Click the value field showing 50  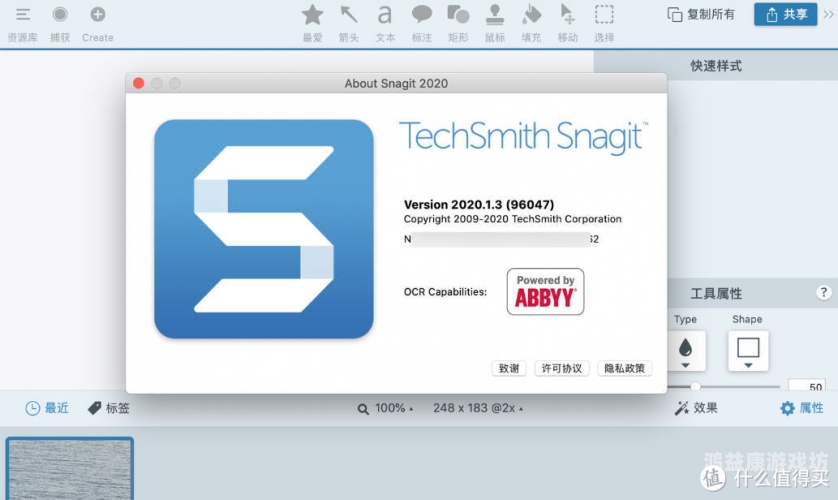[x=807, y=386]
